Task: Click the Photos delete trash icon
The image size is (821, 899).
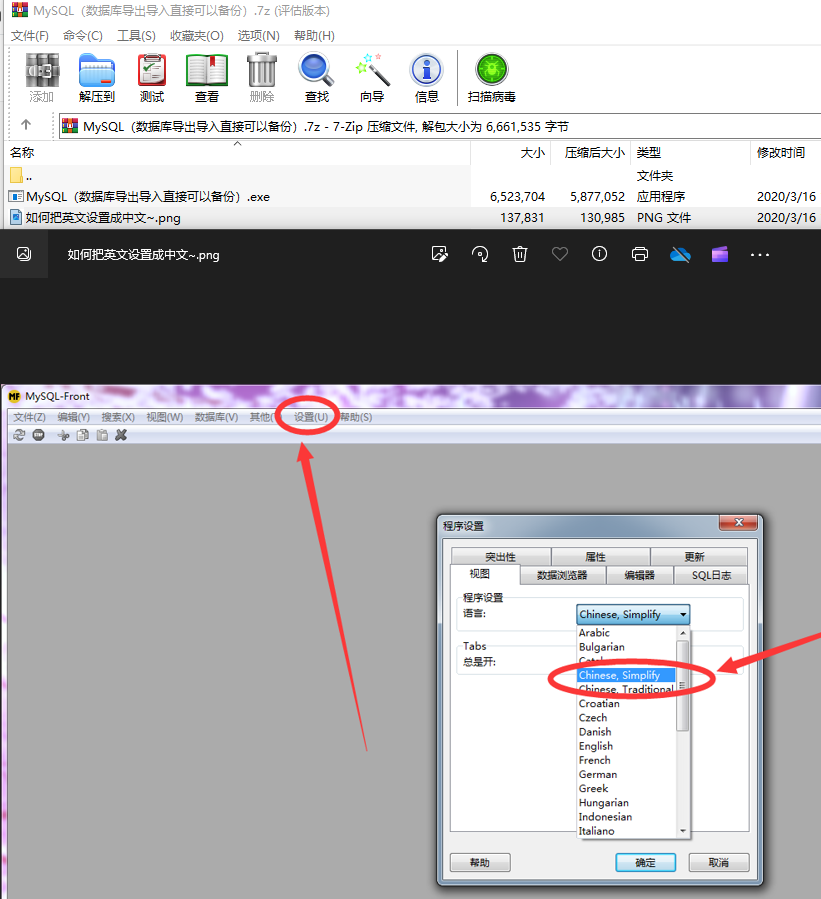Action: [x=519, y=254]
